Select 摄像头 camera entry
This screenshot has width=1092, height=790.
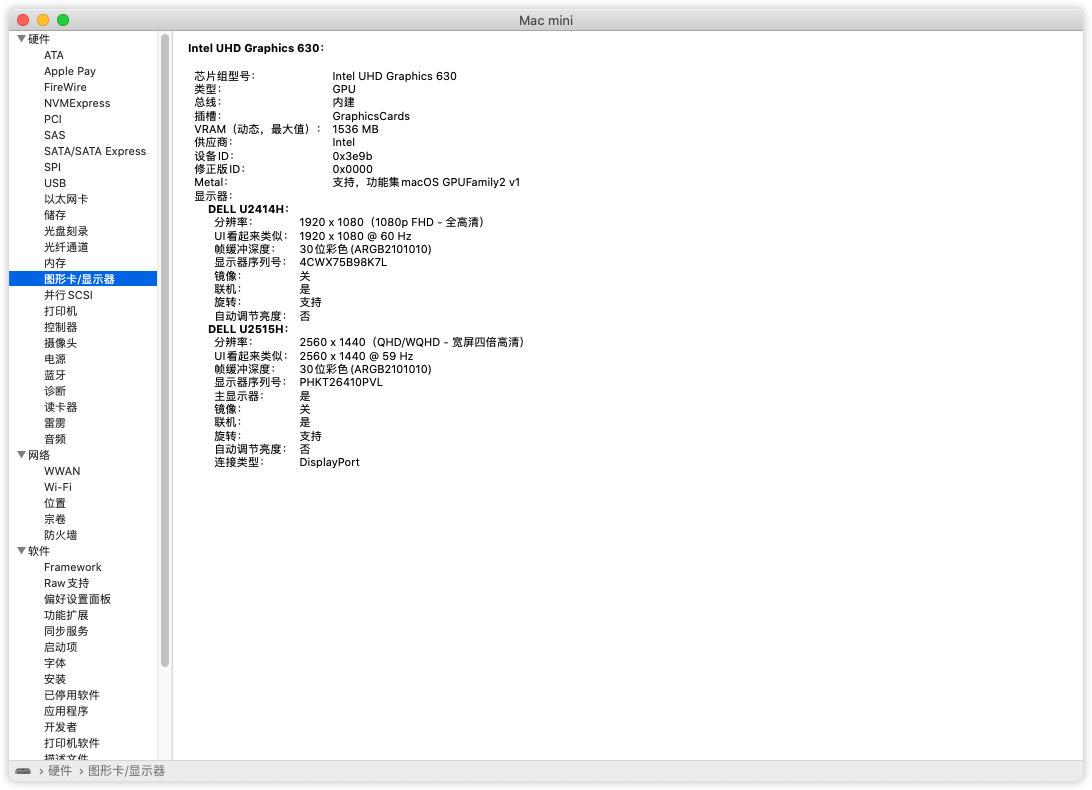coord(61,343)
